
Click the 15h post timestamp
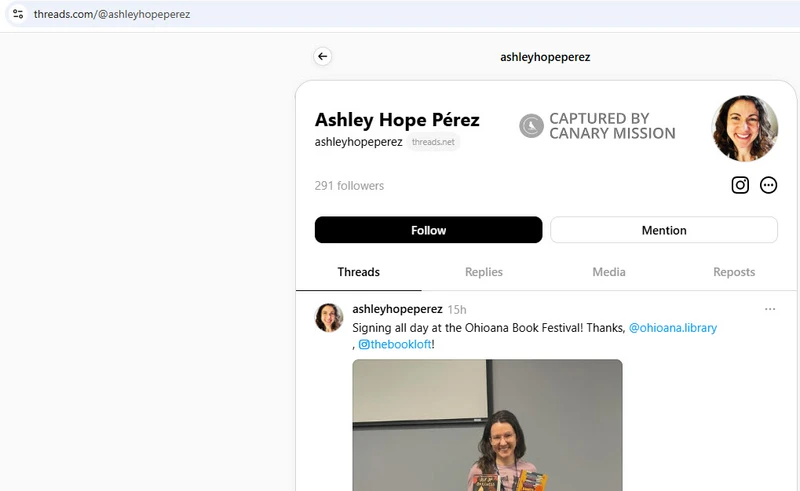pos(457,310)
